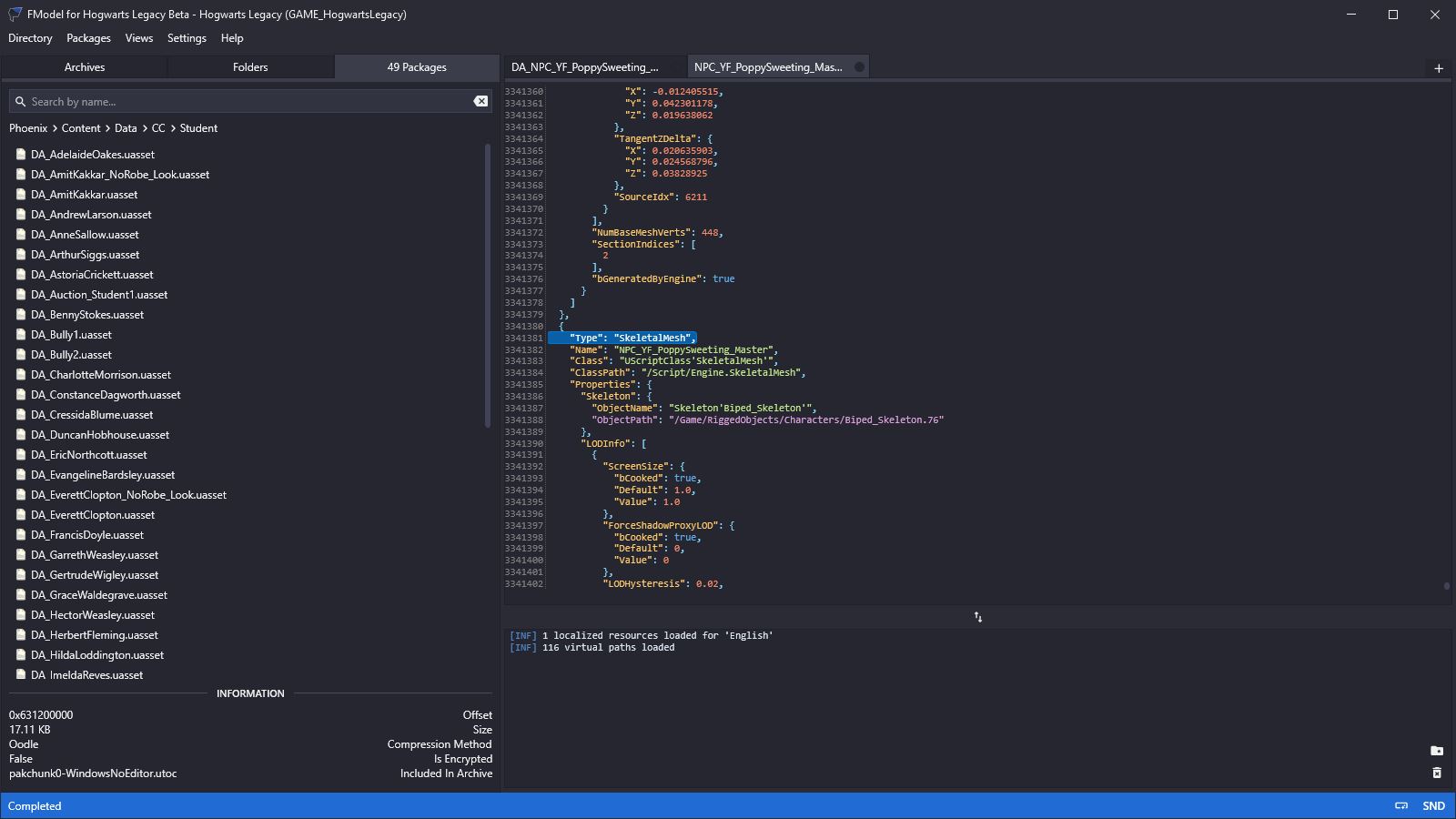Click the pakchunk0-WindowsNoEditor.utoc archive name
Screen dimensions: 1456x819
(x=93, y=773)
